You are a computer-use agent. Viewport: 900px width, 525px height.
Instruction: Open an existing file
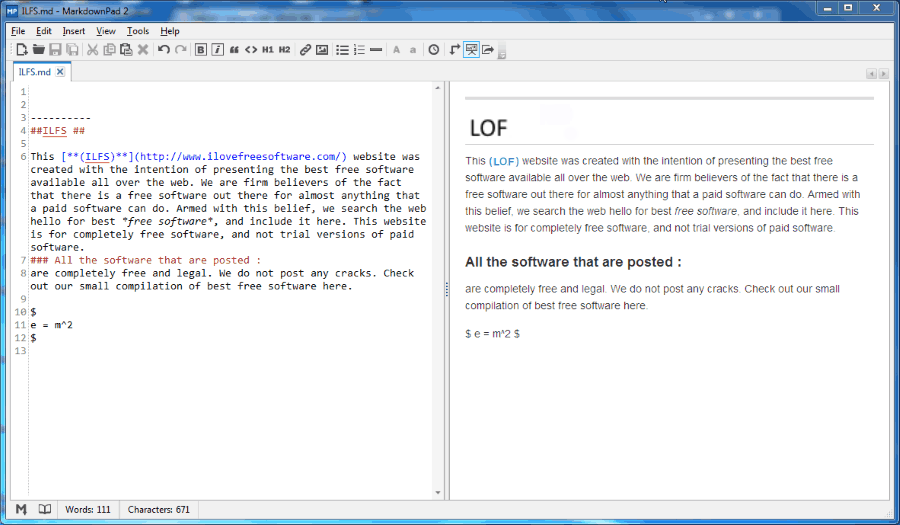tap(38, 50)
